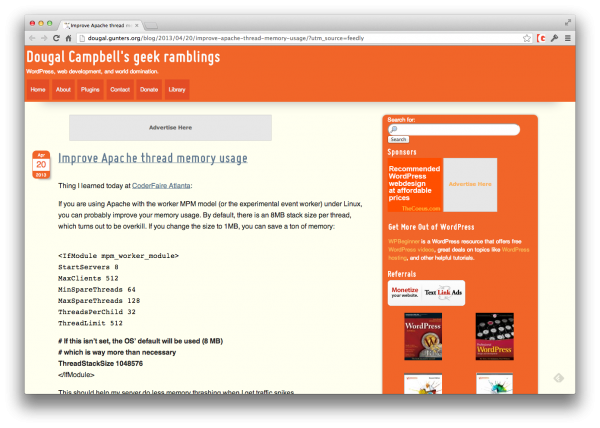Screen dimensions: 600x428
Task: Click the Referrals sidebar heading
Action: (402, 274)
